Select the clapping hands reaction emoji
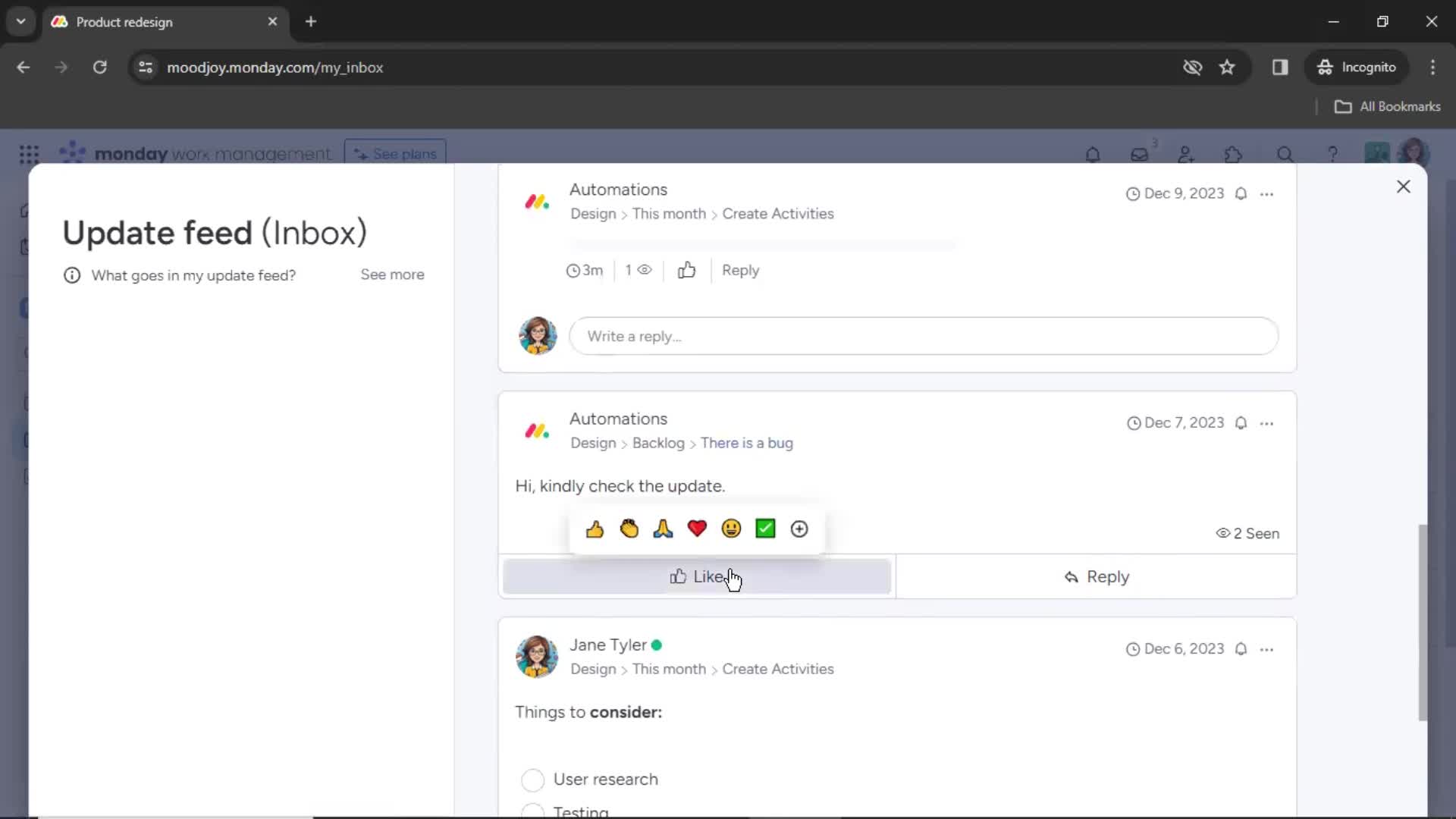This screenshot has width=1456, height=819. click(628, 528)
